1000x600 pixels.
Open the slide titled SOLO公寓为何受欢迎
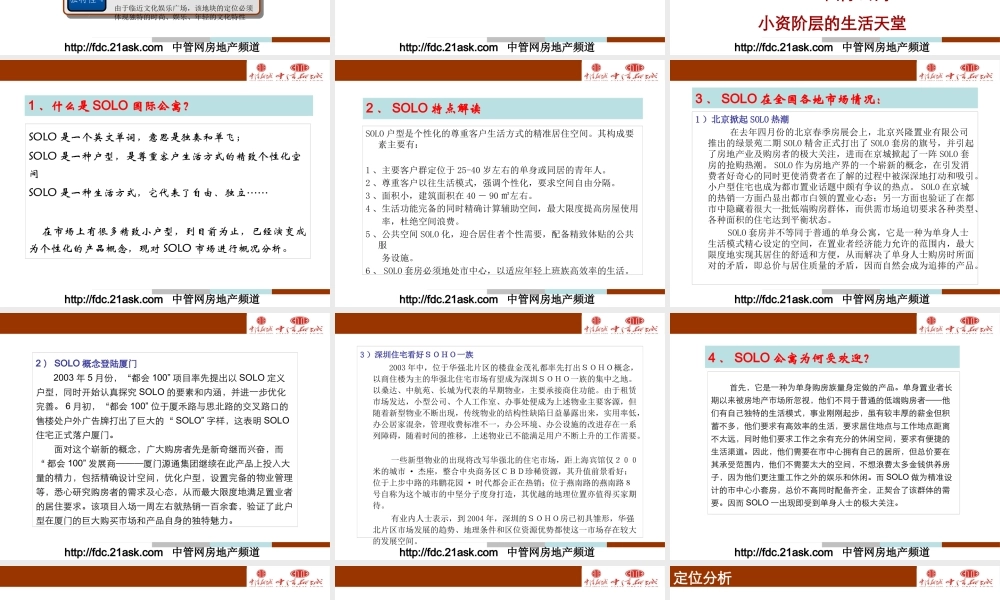[835, 437]
